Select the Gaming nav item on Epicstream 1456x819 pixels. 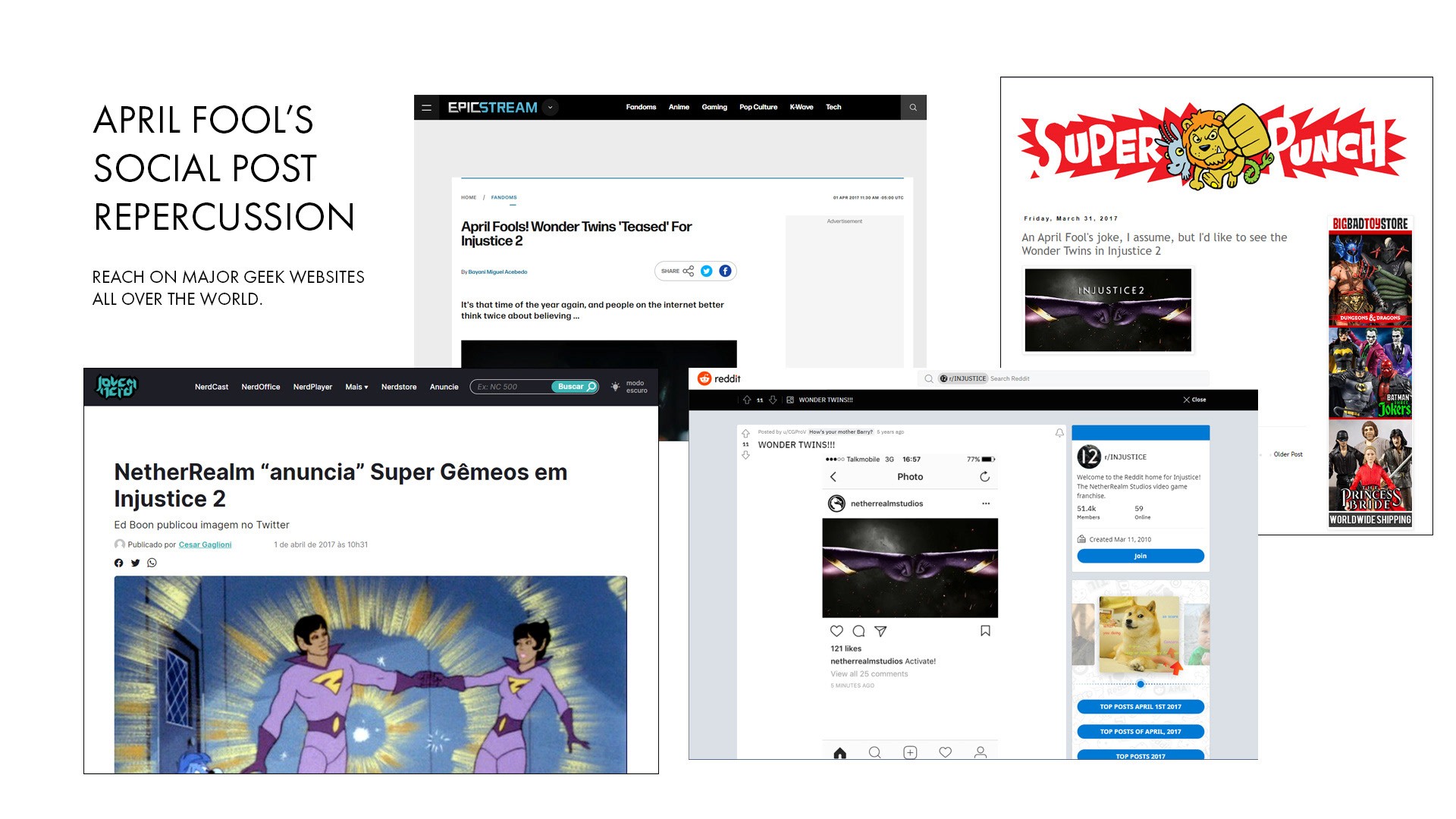(714, 107)
